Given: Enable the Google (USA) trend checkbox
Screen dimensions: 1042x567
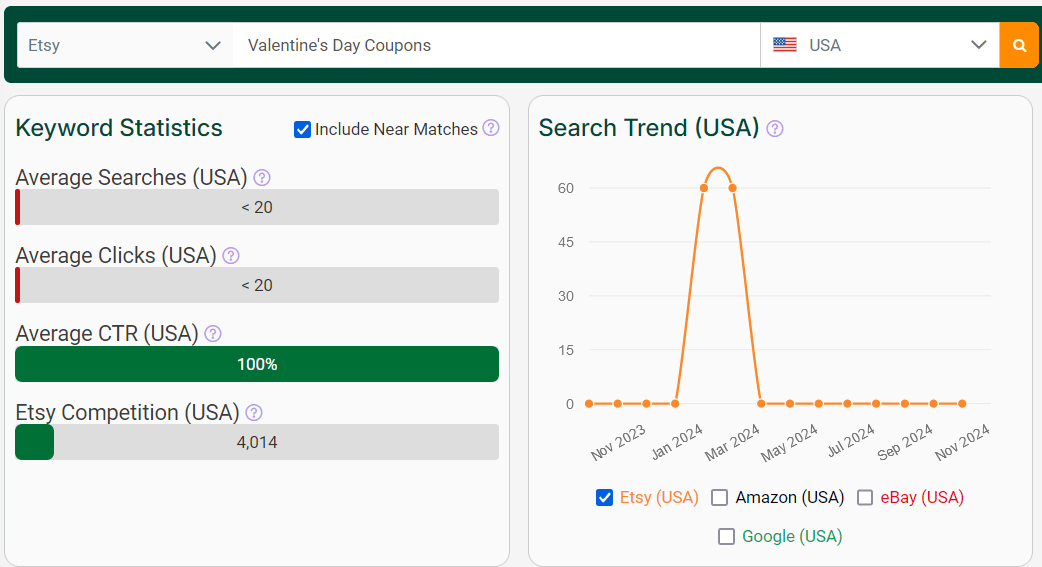Looking at the screenshot, I should click(726, 536).
